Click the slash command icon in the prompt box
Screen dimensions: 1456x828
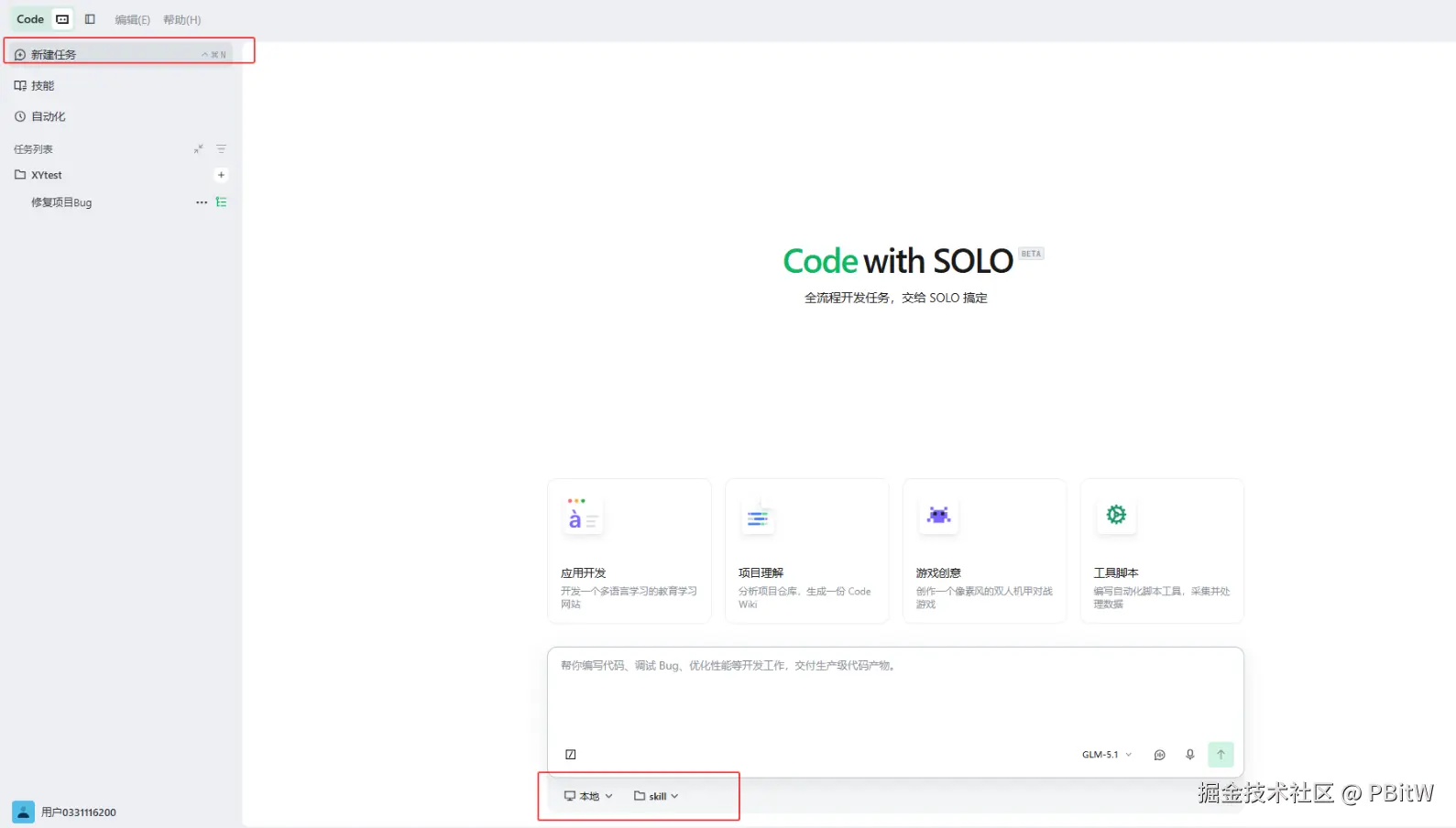pos(571,755)
